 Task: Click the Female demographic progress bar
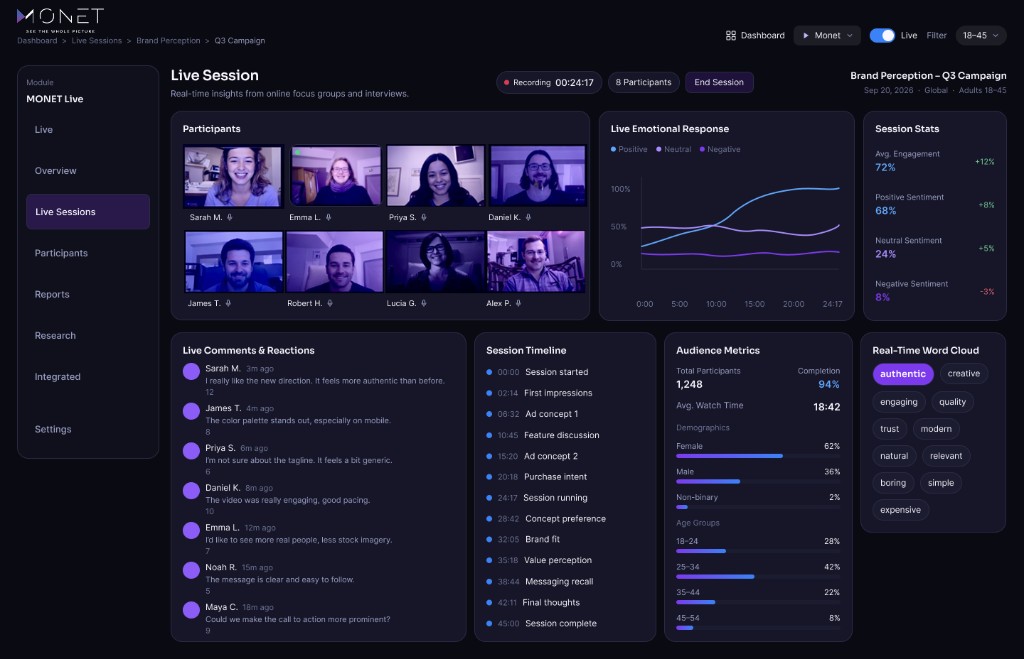click(x=758, y=456)
